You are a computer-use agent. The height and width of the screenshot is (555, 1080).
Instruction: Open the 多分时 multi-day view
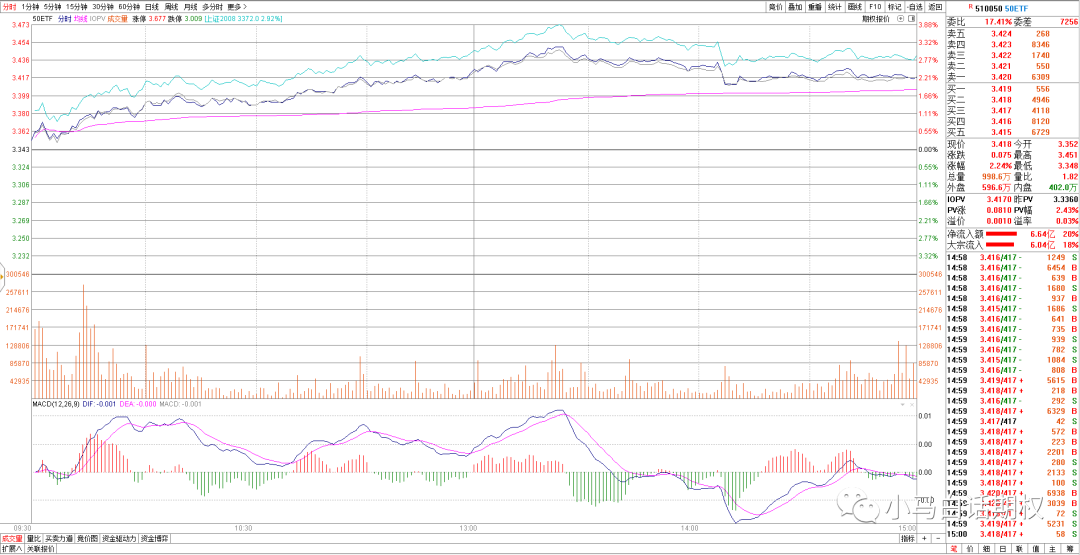[212, 7]
